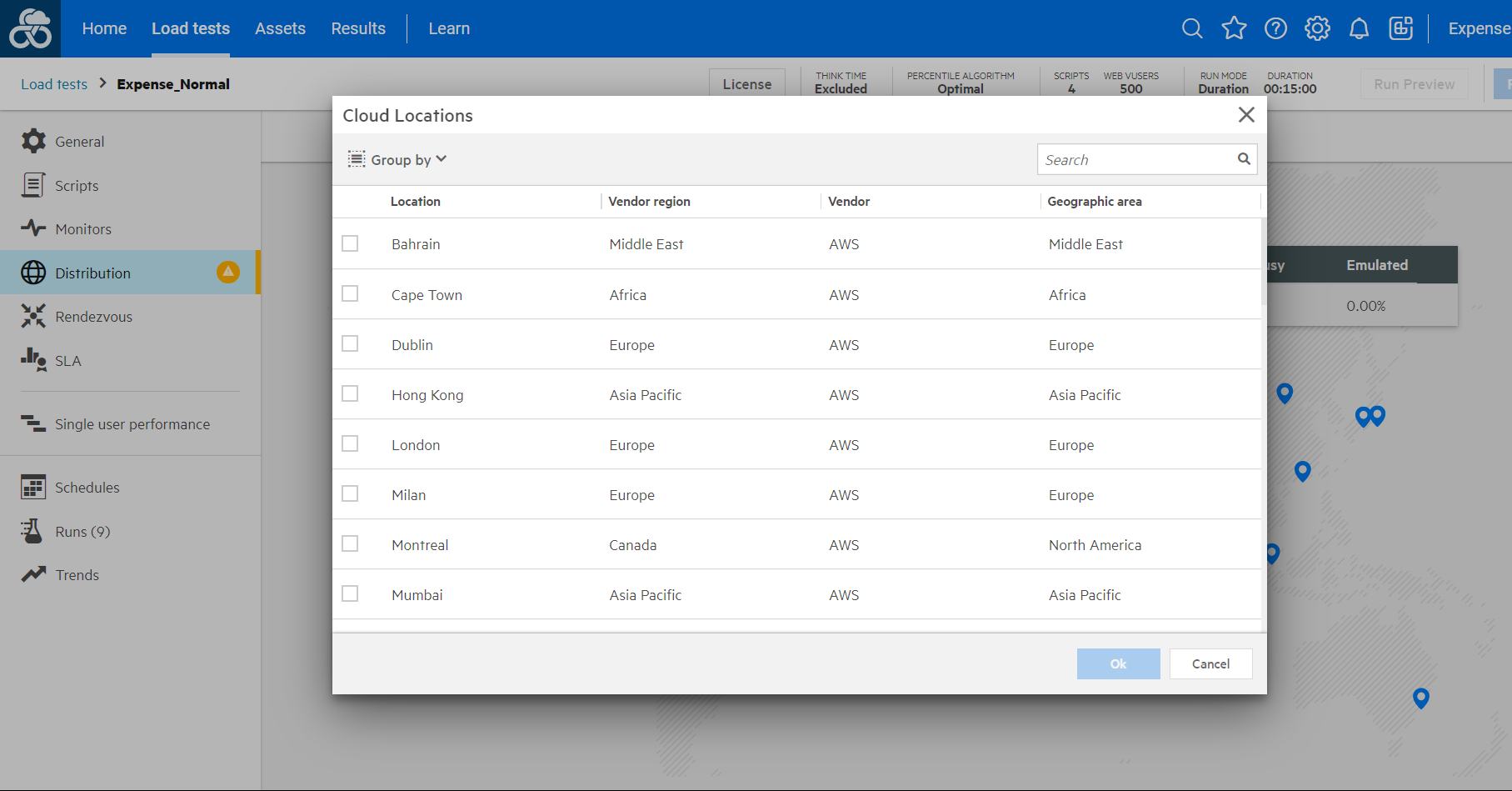Check the Bahrain location checkbox
The width and height of the screenshot is (1512, 791).
click(350, 243)
